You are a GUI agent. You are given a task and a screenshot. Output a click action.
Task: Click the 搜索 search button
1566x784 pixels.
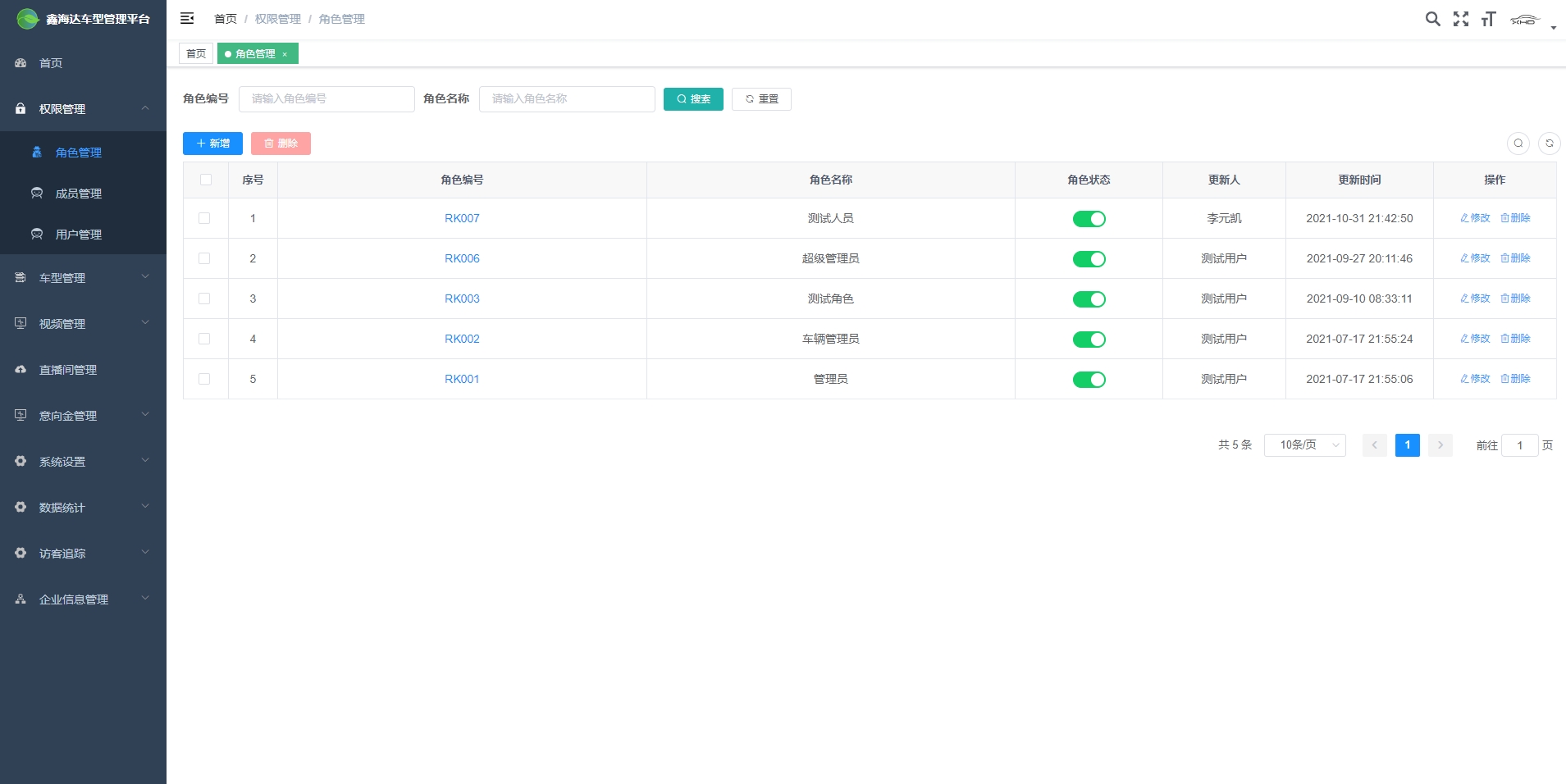click(x=693, y=99)
